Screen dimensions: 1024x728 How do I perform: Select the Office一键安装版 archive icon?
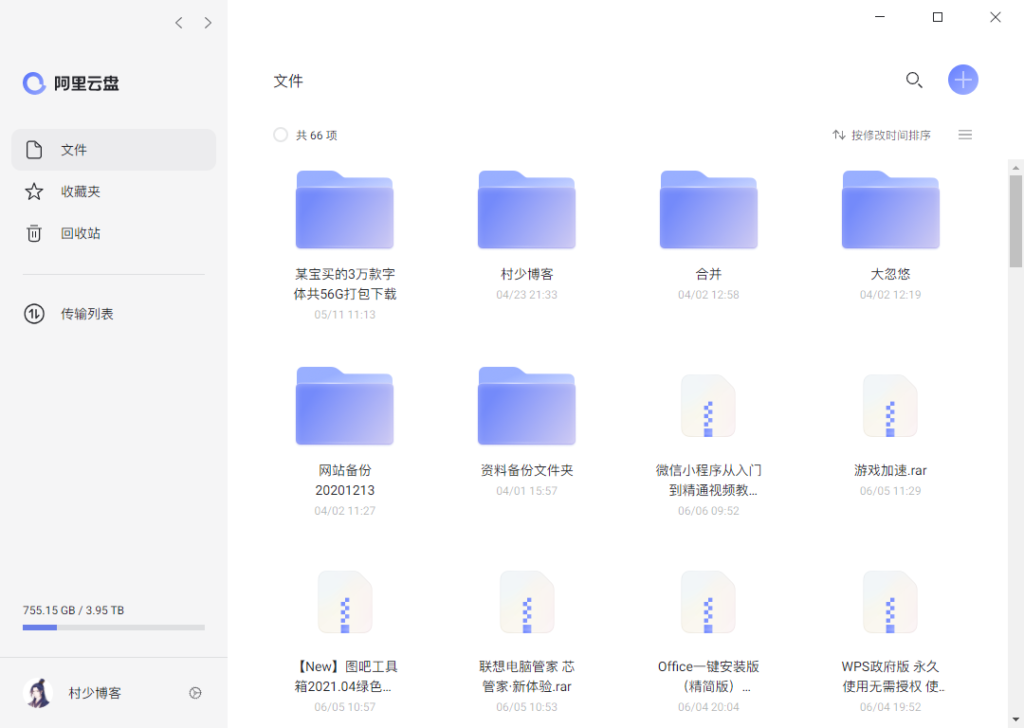[x=709, y=602]
